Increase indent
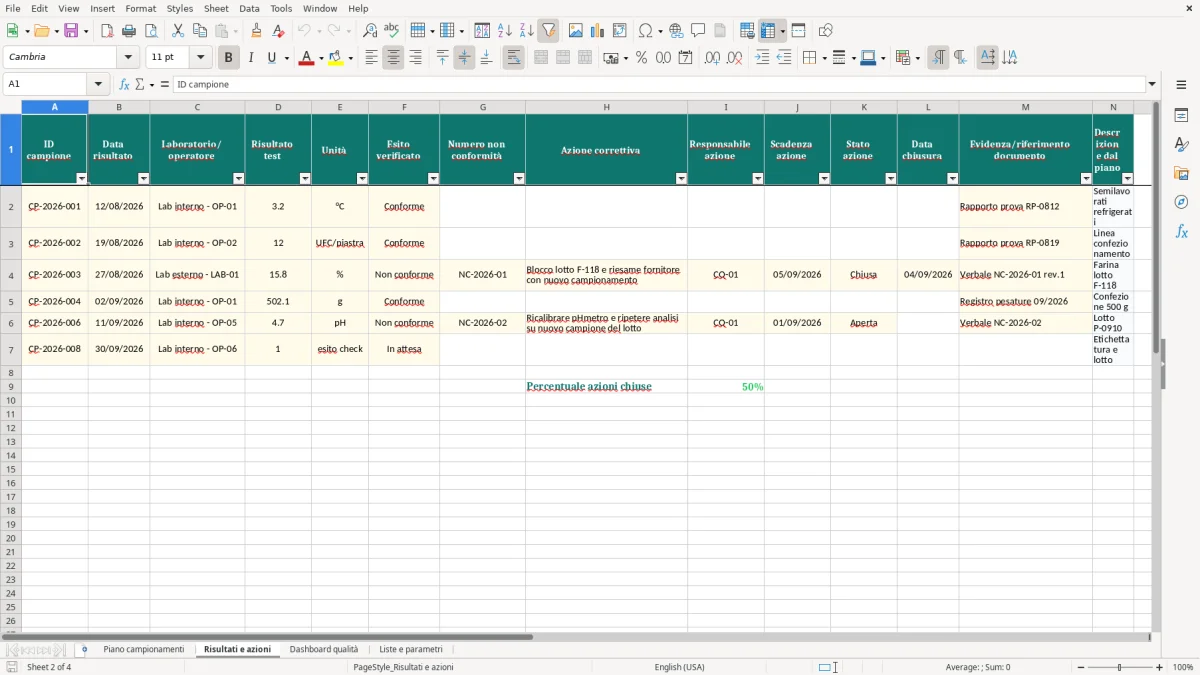The width and height of the screenshot is (1200, 675). point(762,58)
